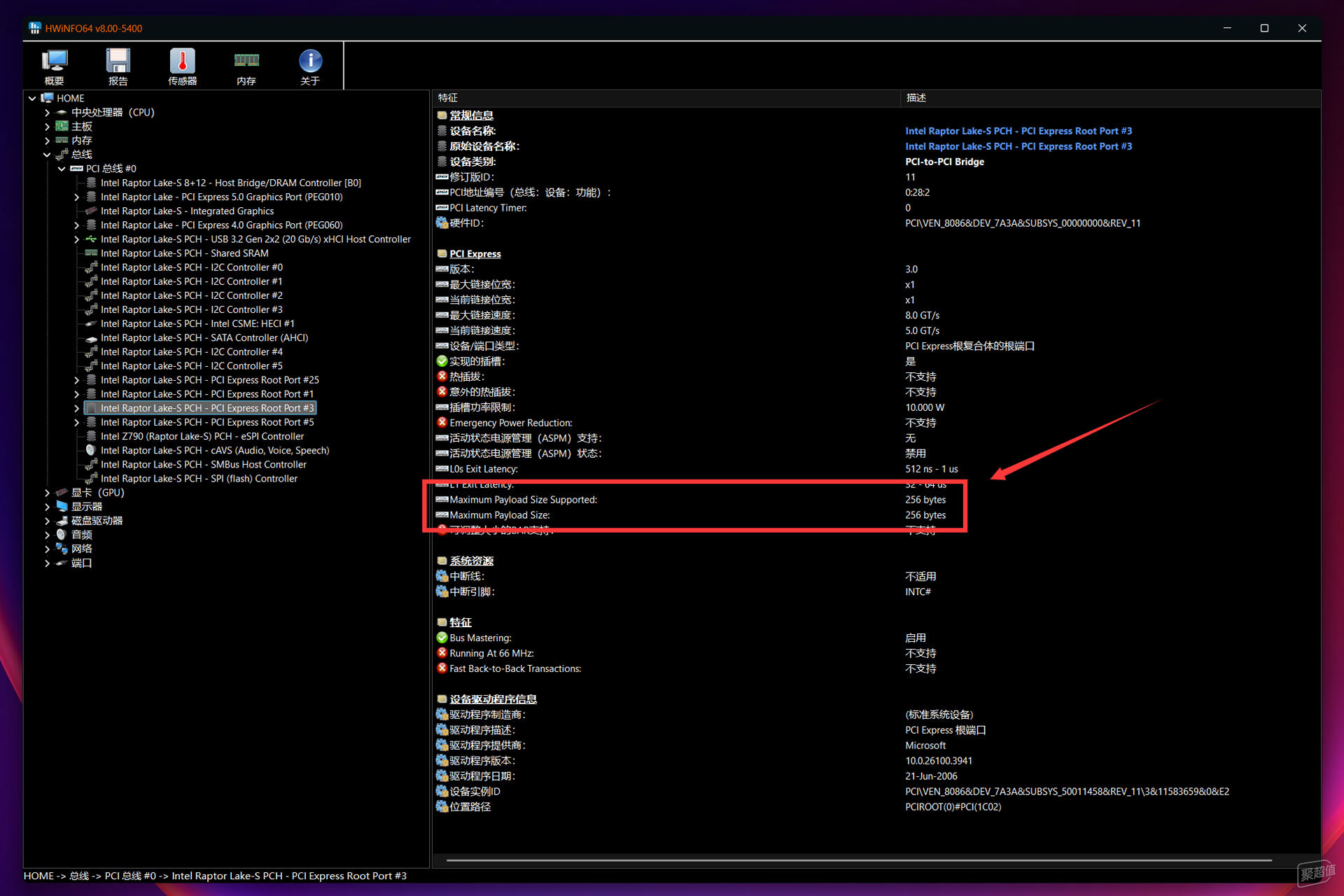
Task: Click the folder icon beside 常规信息
Action: coord(442,115)
